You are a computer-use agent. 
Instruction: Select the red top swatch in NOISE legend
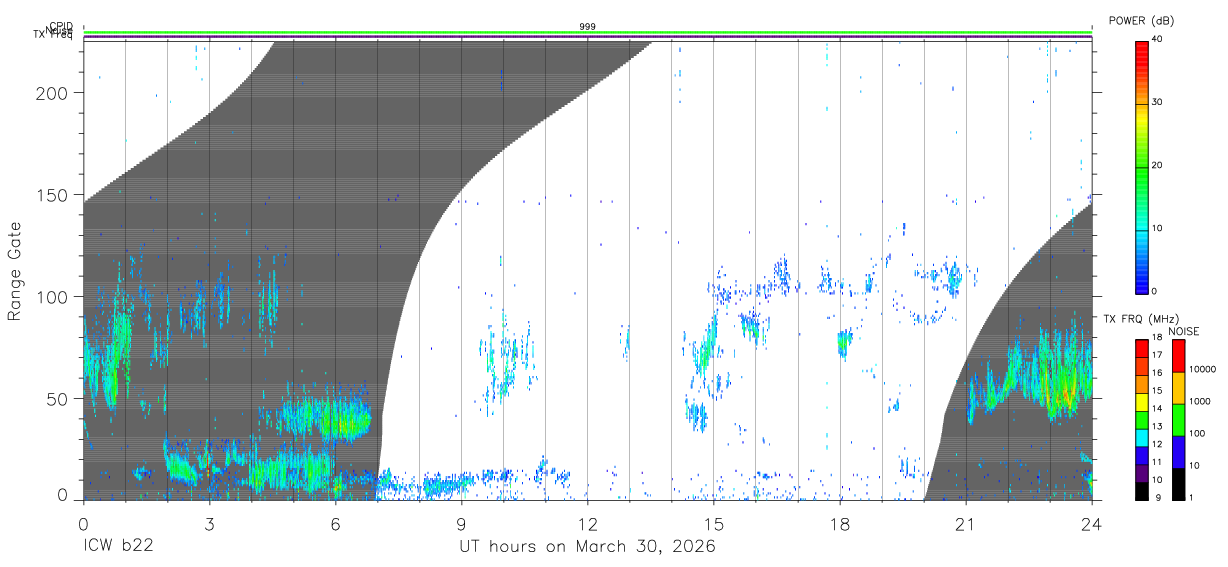point(1178,356)
